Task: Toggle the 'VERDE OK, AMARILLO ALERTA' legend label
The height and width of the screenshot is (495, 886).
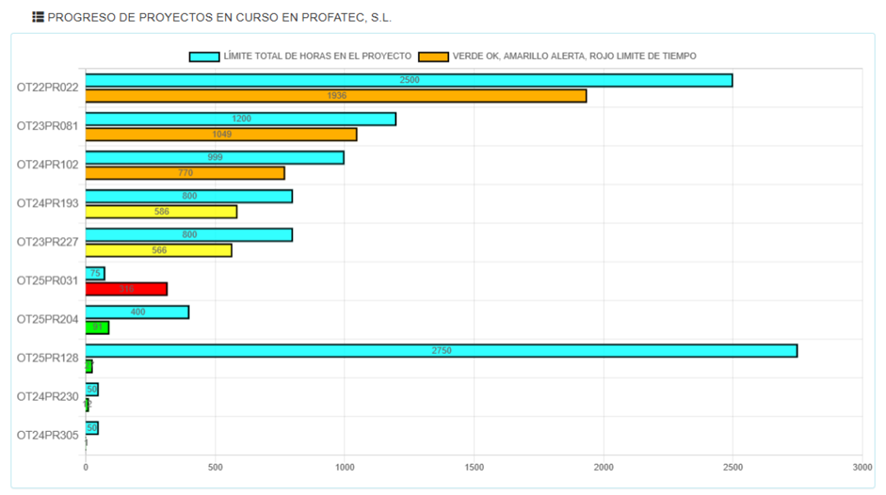Action: tap(574, 56)
